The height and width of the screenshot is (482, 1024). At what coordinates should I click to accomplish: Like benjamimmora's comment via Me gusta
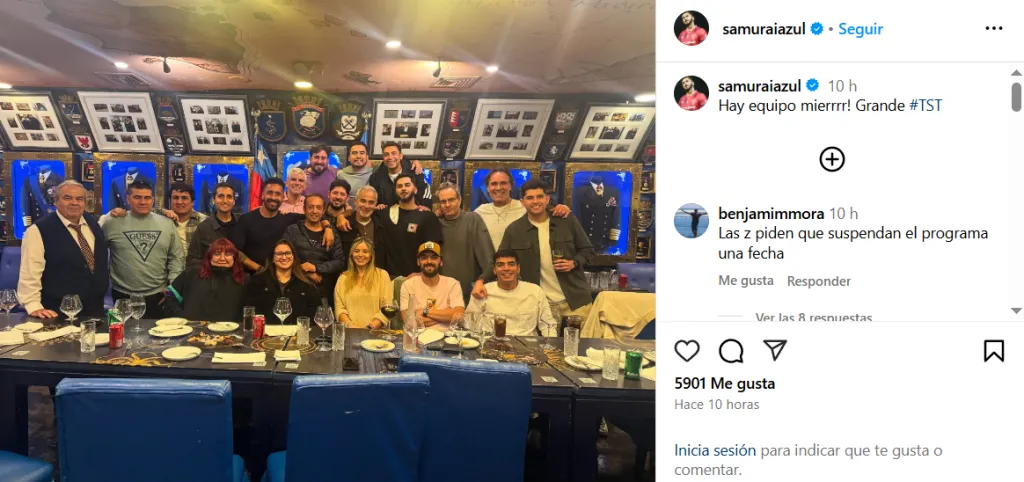[x=746, y=281]
